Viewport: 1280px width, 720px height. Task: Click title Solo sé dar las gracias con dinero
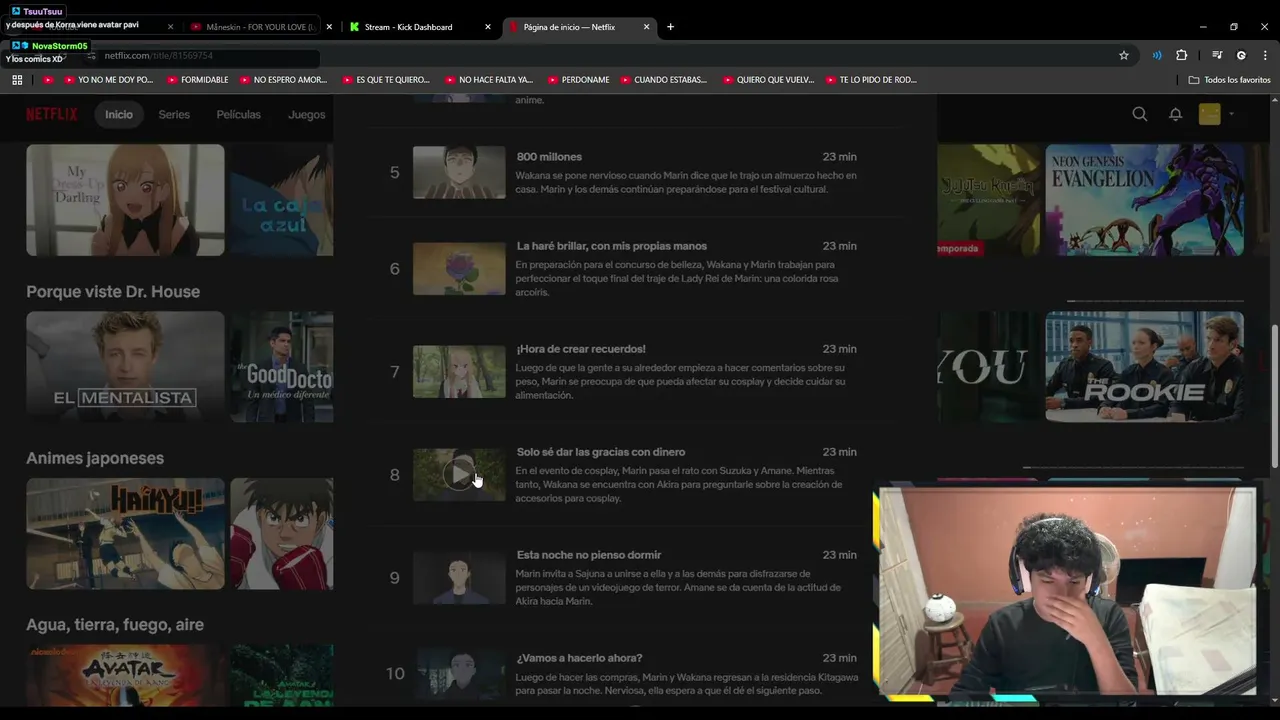(x=601, y=452)
